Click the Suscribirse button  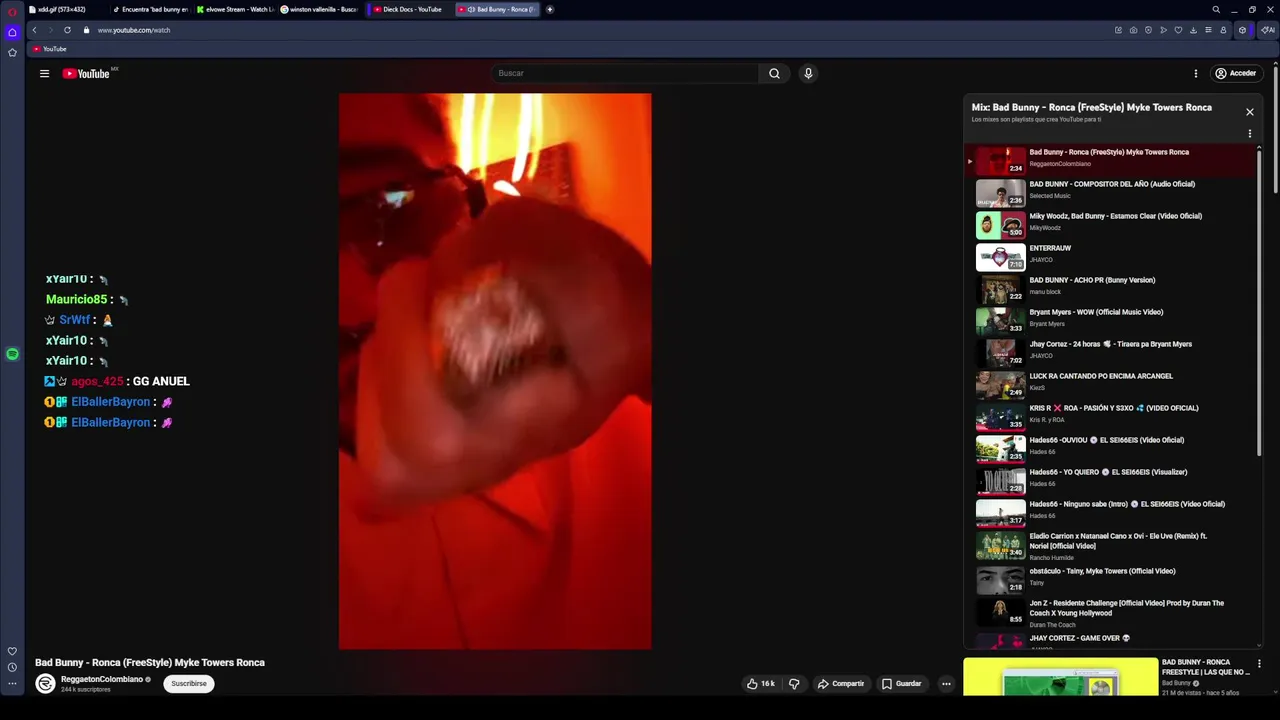(188, 684)
